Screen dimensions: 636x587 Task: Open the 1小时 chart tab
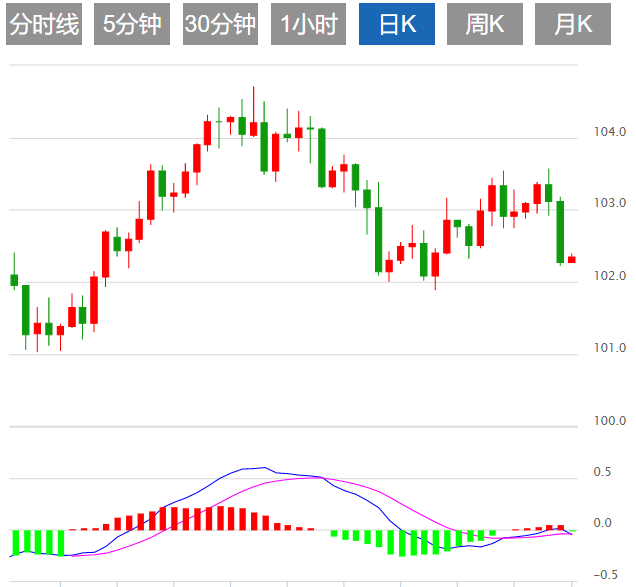click(308, 24)
